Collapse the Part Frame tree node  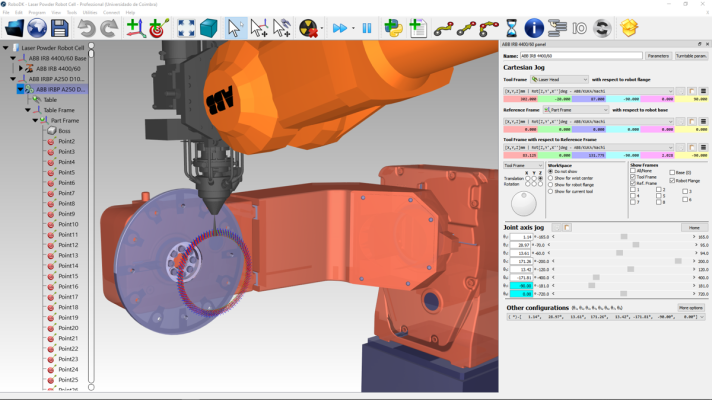[x=36, y=120]
